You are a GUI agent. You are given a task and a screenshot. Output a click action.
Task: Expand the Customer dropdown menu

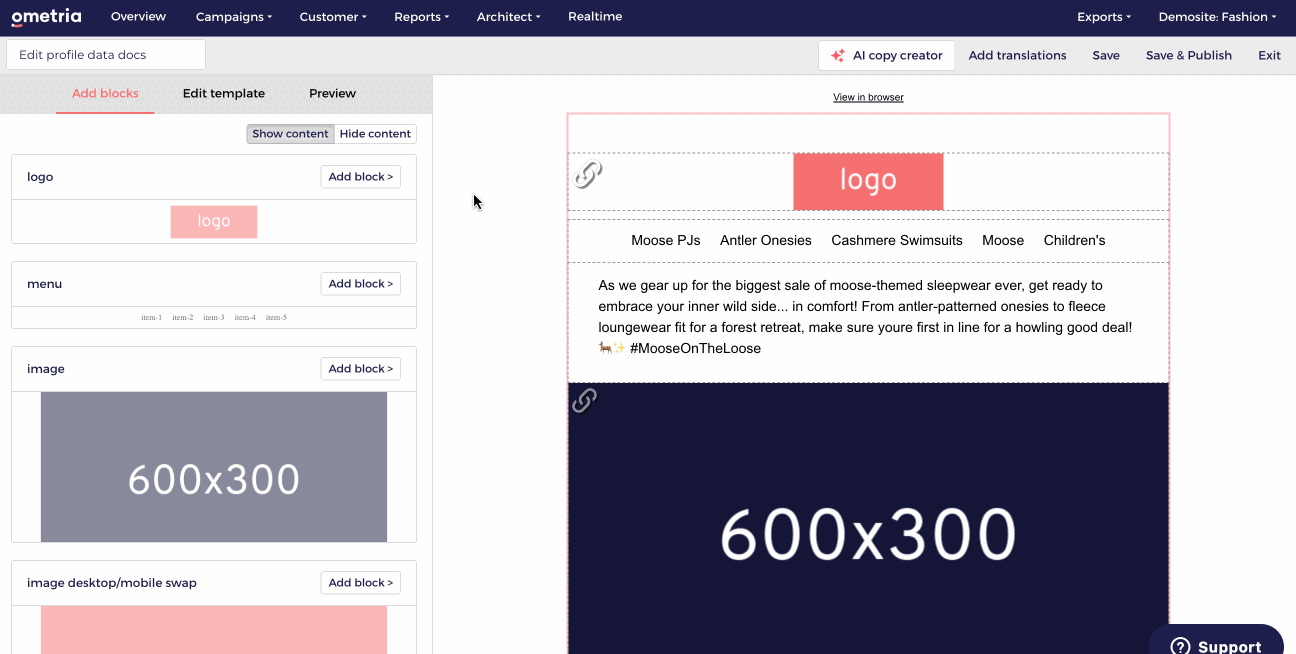tap(333, 17)
